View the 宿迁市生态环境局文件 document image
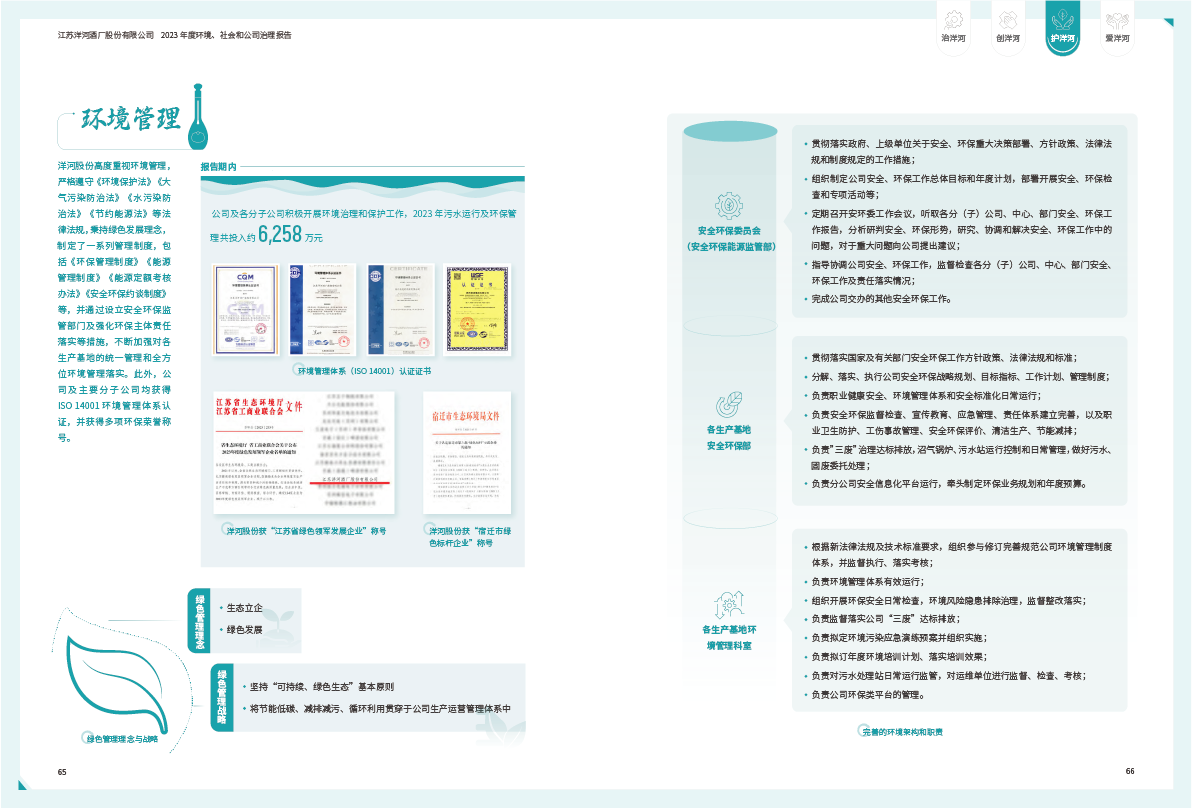The width and height of the screenshot is (1192, 809). 468,453
